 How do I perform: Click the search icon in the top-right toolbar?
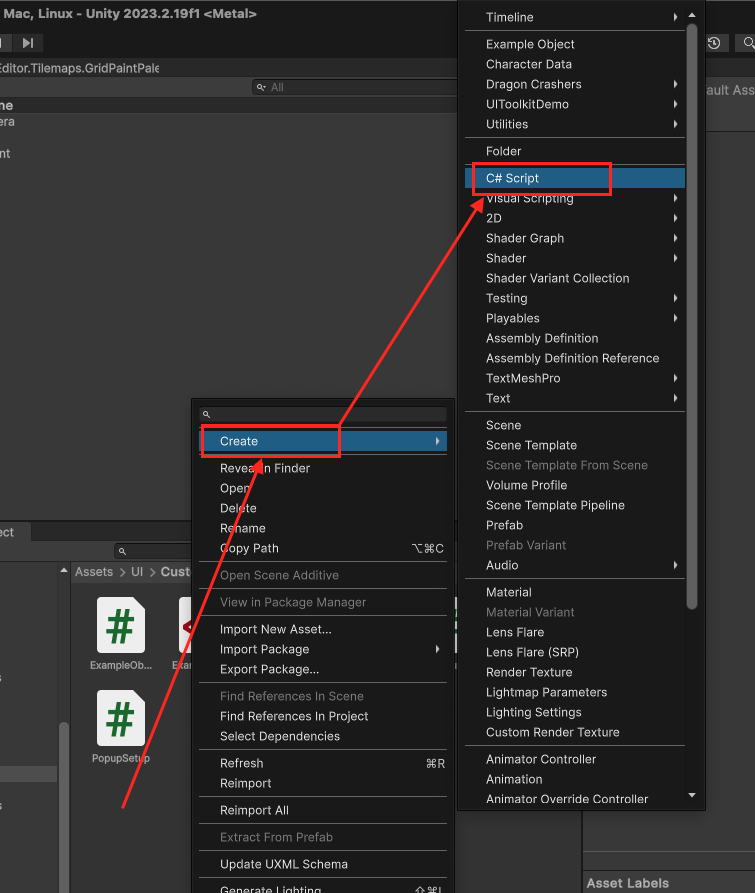(746, 43)
